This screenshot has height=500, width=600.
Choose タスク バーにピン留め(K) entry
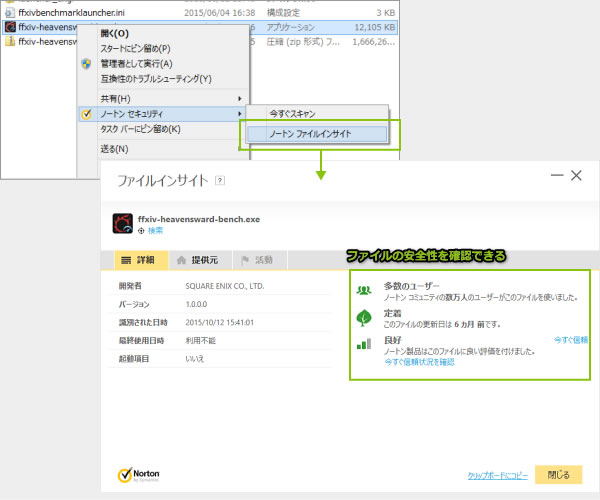pos(140,129)
